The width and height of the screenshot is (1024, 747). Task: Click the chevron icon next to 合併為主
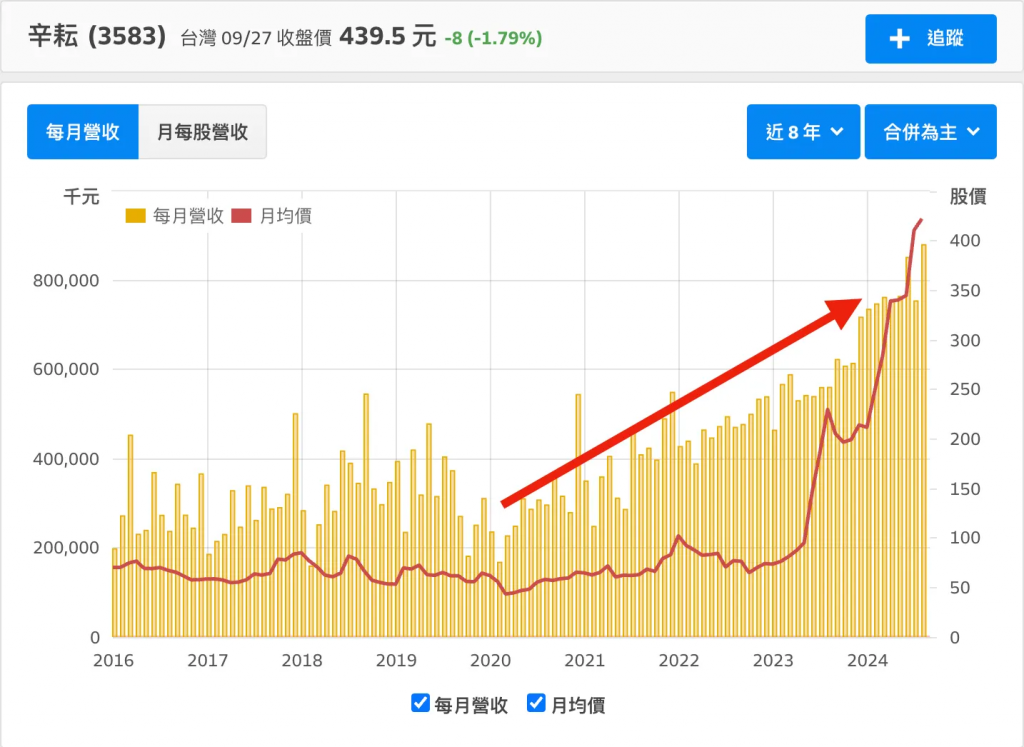pos(974,132)
